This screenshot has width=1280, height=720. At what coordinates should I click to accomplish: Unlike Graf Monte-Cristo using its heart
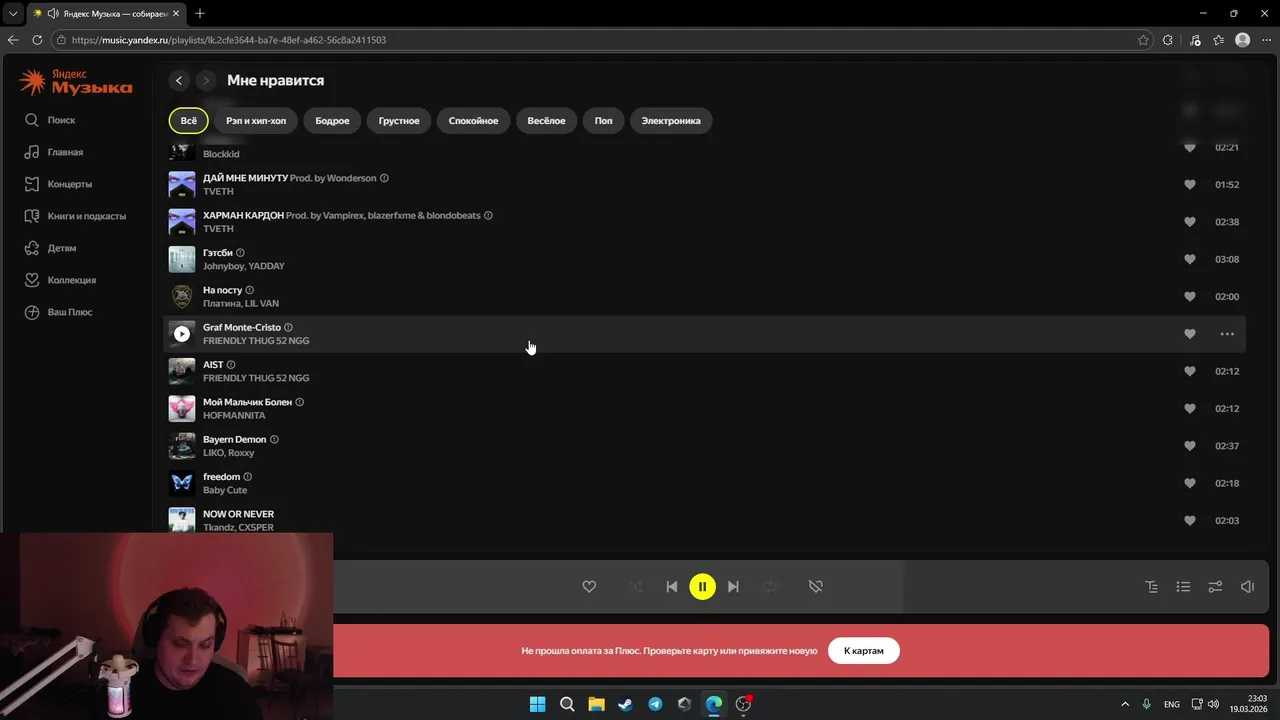tap(1190, 334)
